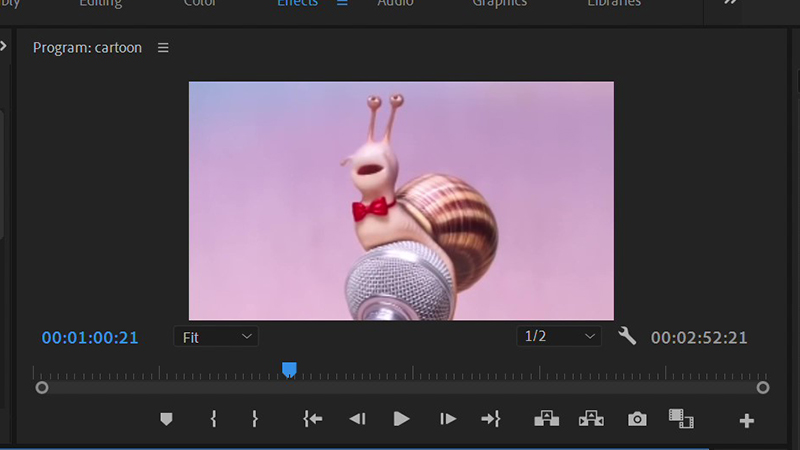
Task: Open the Button Editor plus icon
Action: 746,421
